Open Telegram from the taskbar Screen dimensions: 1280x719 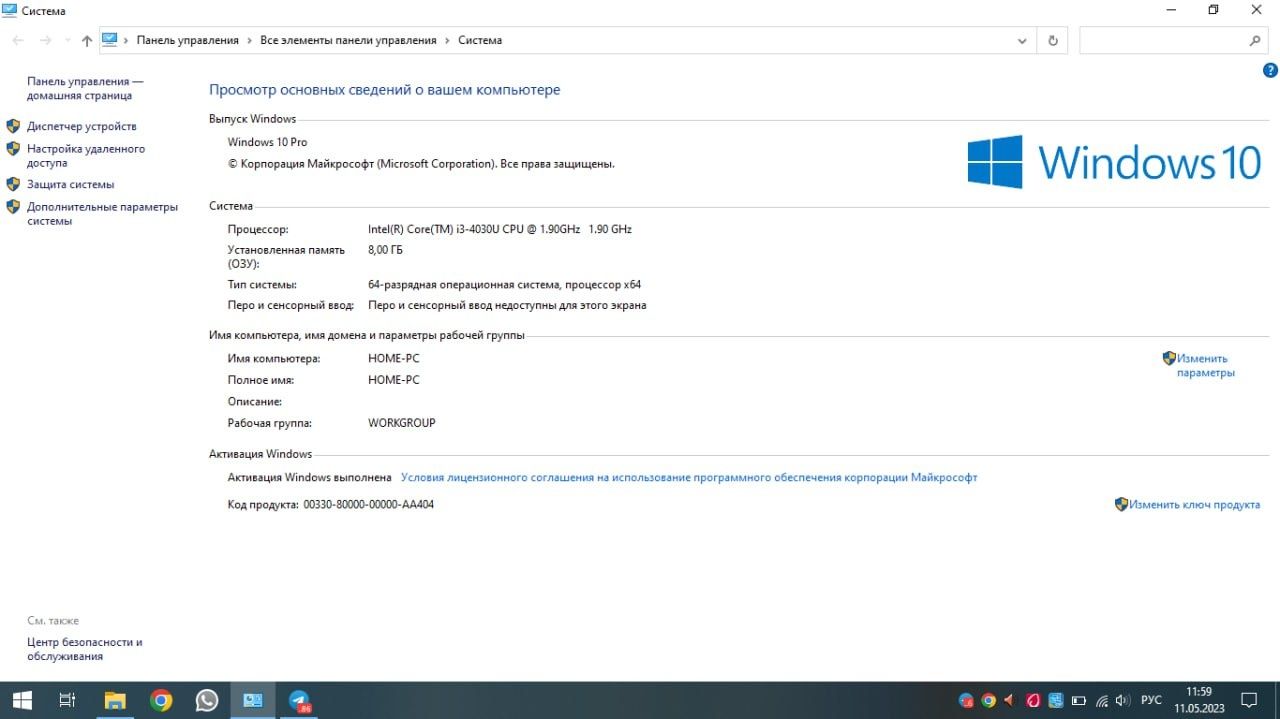[x=300, y=700]
